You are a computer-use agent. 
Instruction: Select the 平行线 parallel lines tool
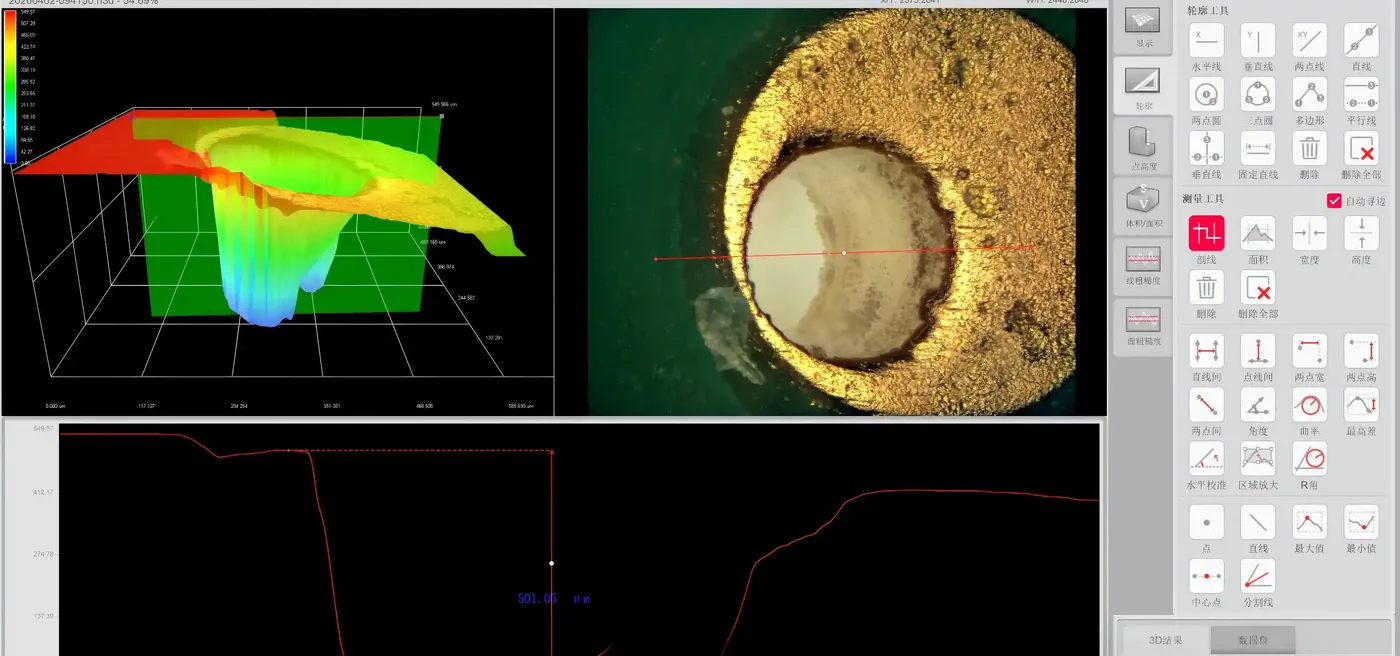1361,95
